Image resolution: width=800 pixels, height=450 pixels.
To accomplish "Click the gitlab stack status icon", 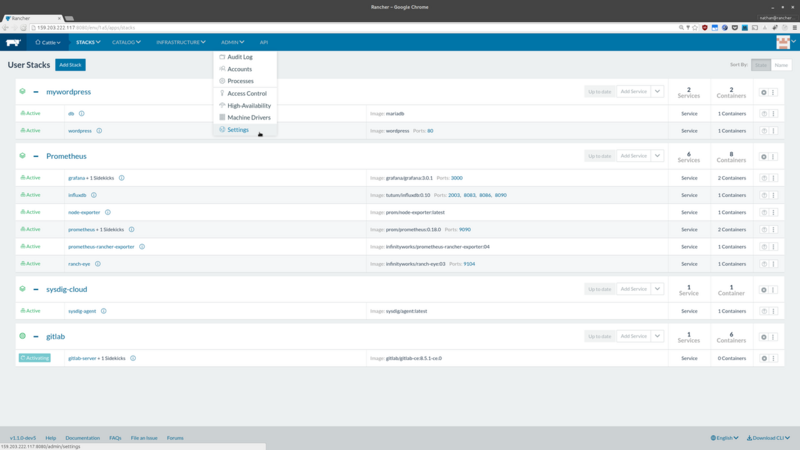I will [x=22, y=336].
